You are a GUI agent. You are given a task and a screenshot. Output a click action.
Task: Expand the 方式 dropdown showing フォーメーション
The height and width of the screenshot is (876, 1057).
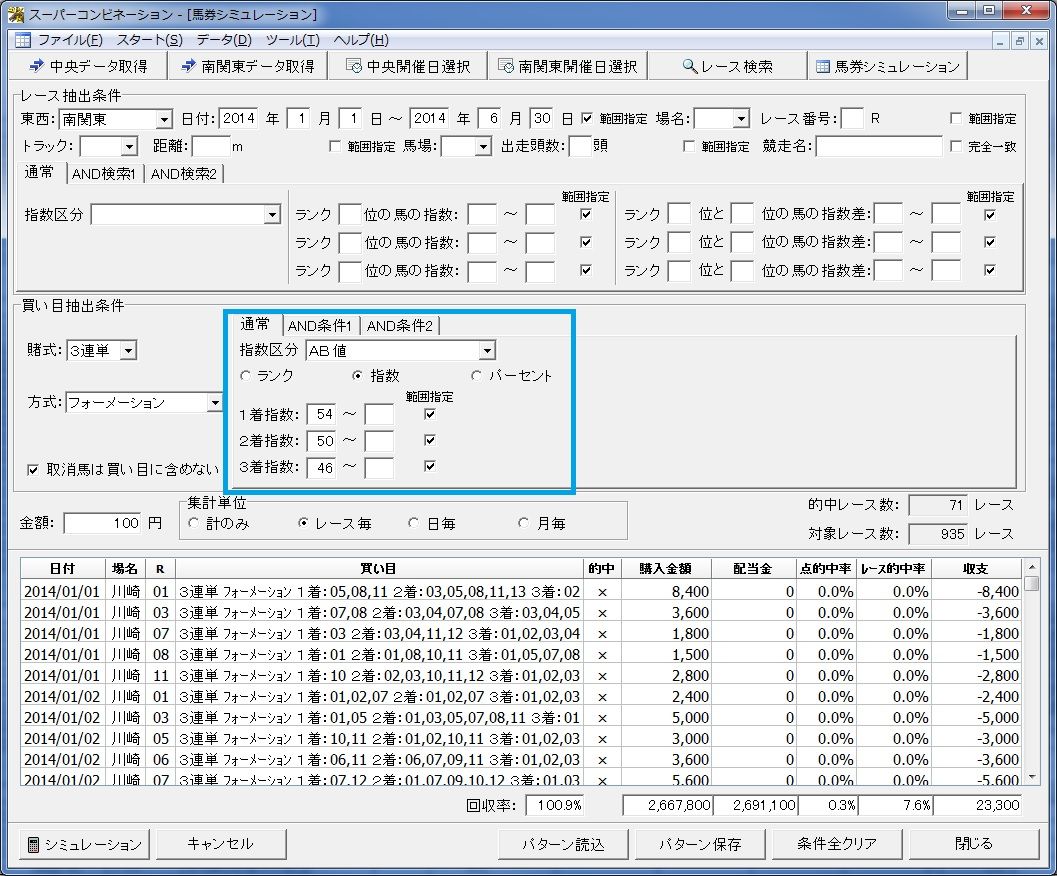(214, 403)
